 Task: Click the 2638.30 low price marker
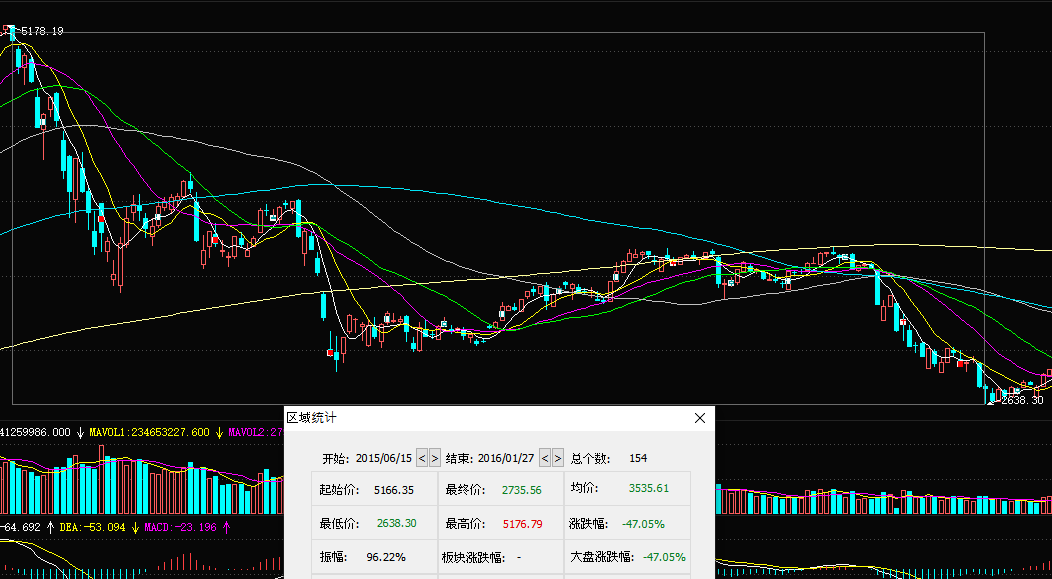coord(1022,399)
